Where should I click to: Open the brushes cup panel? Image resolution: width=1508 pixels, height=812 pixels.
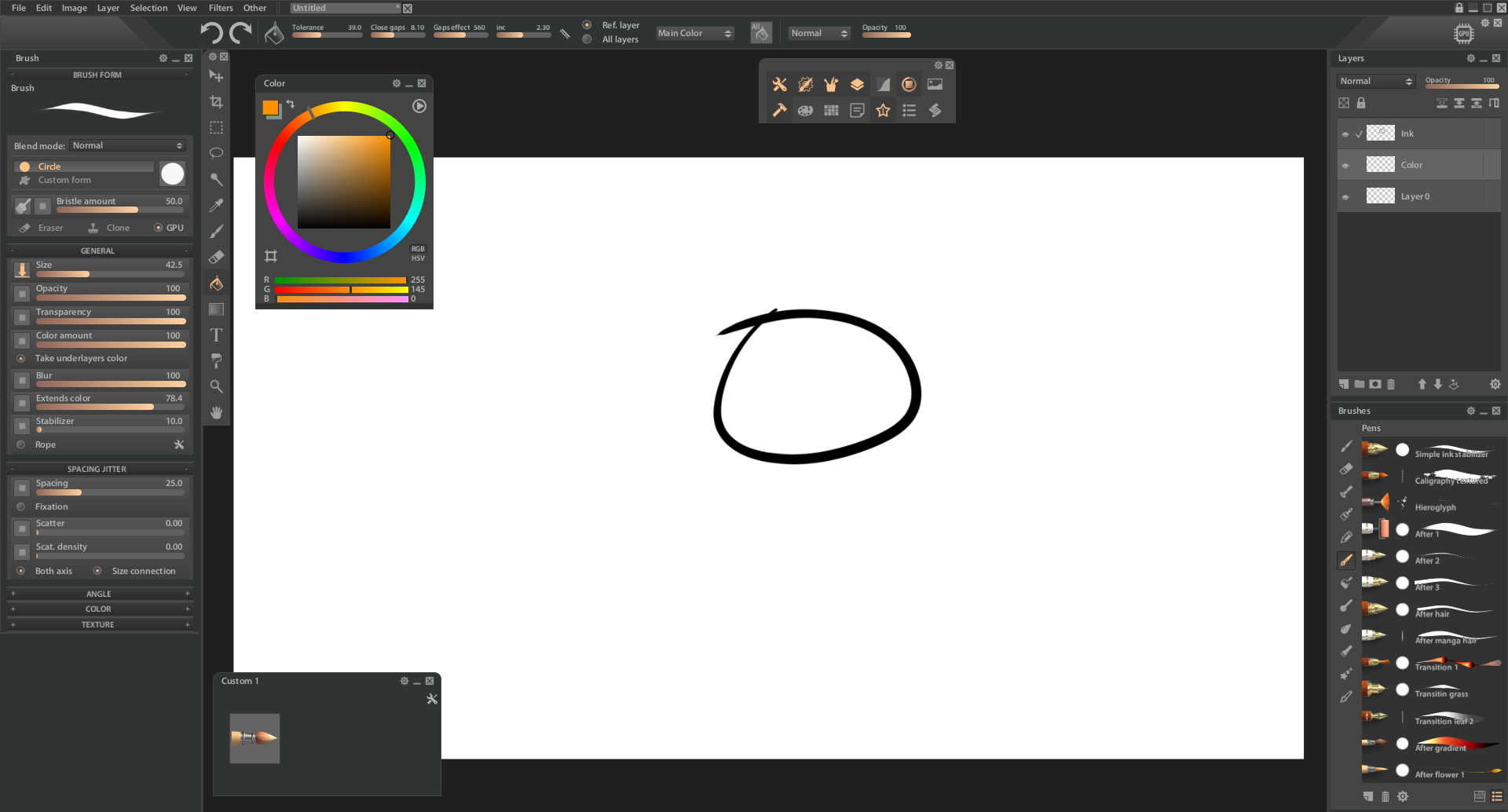831,85
